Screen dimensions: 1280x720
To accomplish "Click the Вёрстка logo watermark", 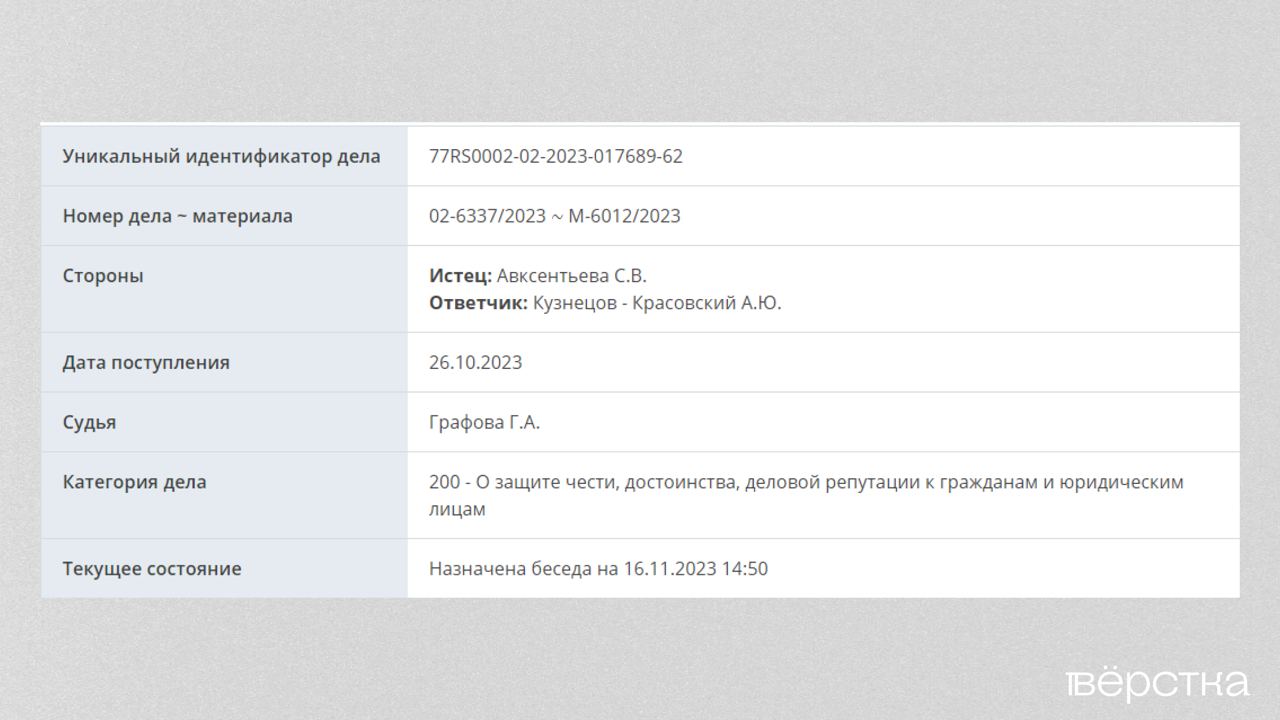I will tap(1157, 684).
